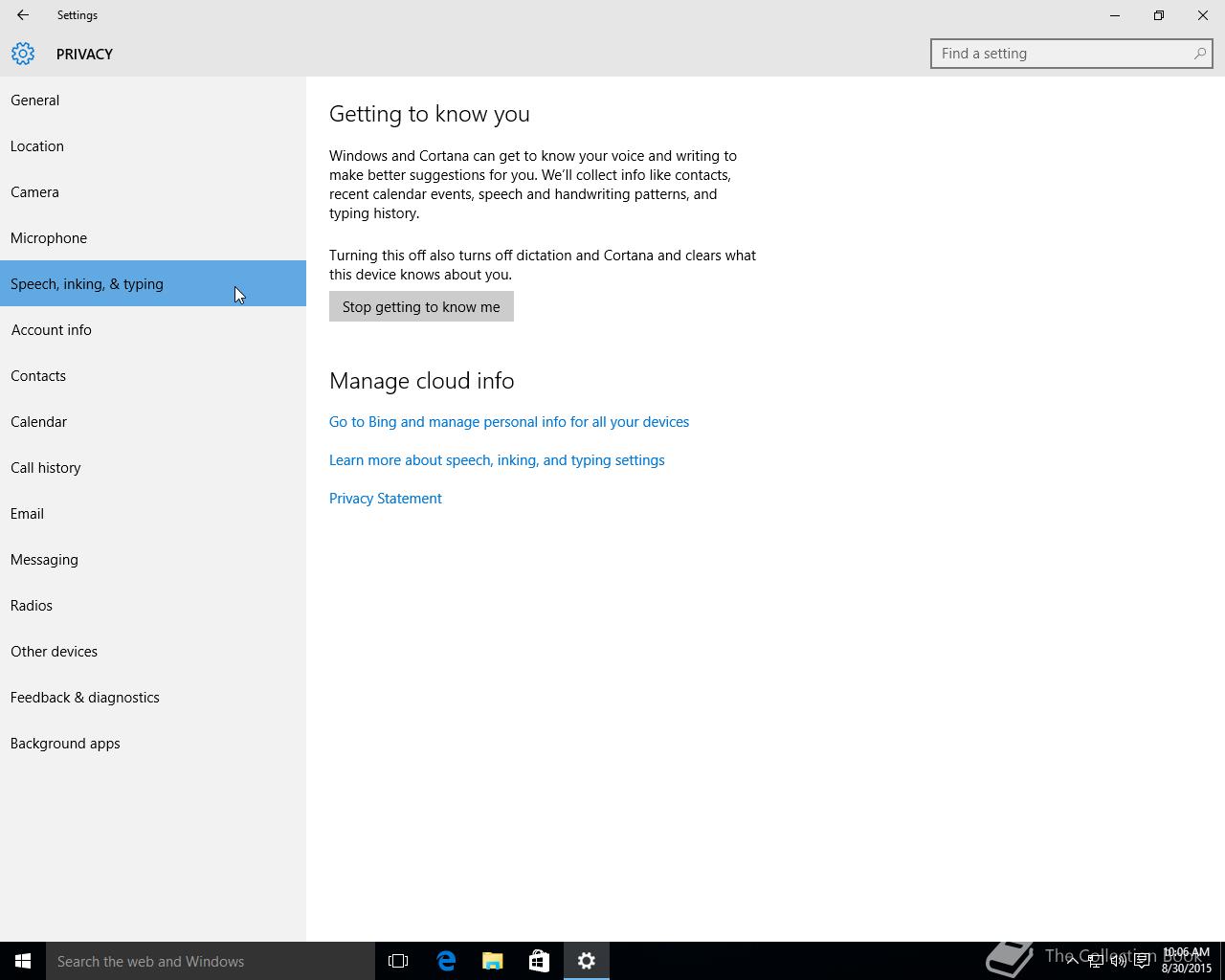The height and width of the screenshot is (980, 1225).
Task: Focus the Find a setting box
Action: (x=1071, y=54)
